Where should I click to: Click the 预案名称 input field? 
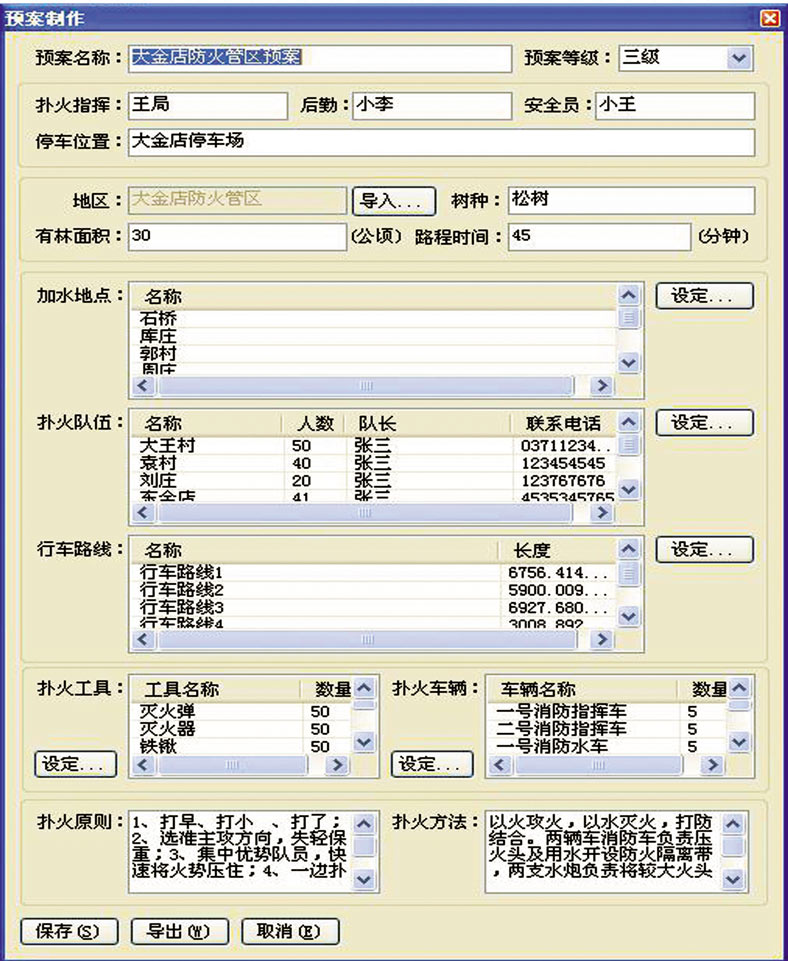[x=320, y=58]
